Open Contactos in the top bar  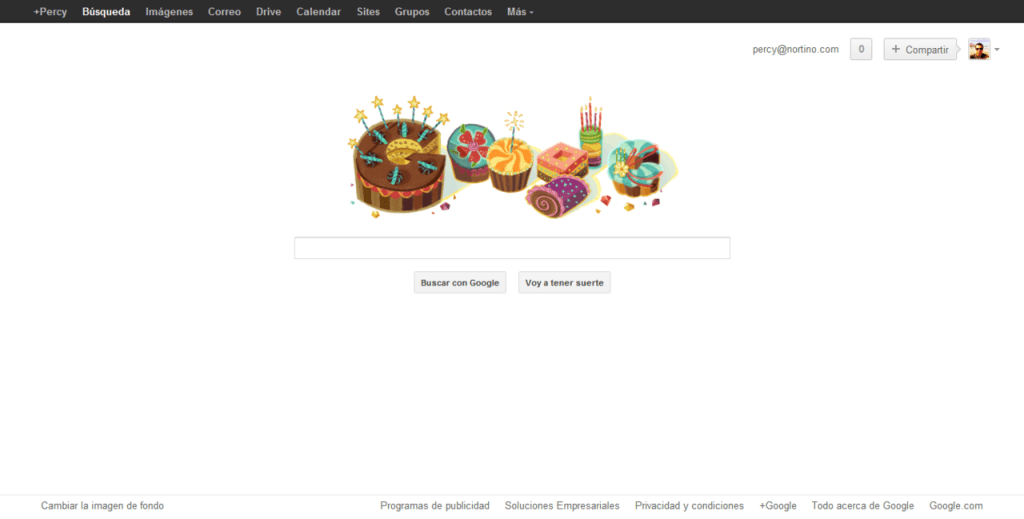pyautogui.click(x=468, y=12)
